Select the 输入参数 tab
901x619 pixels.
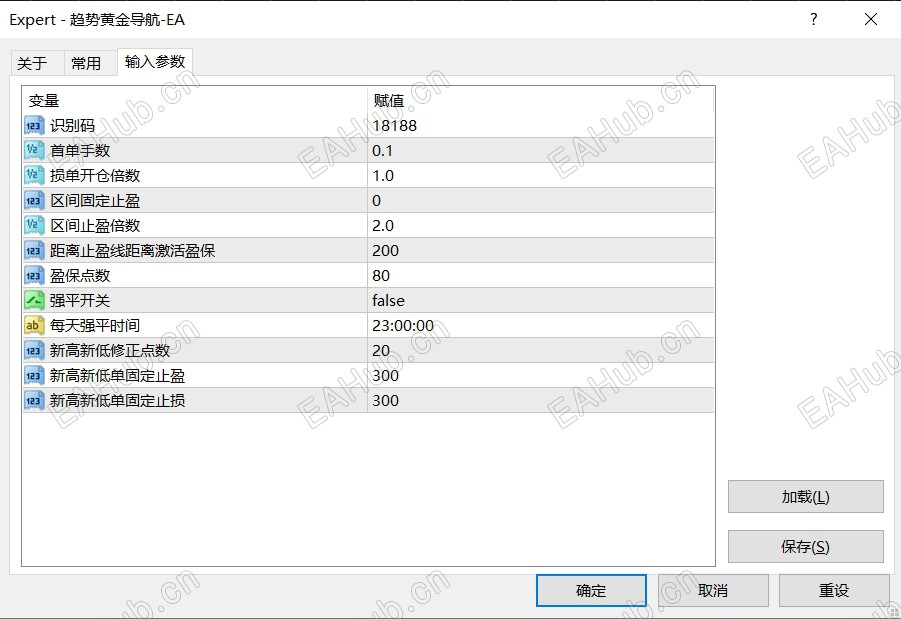point(154,62)
